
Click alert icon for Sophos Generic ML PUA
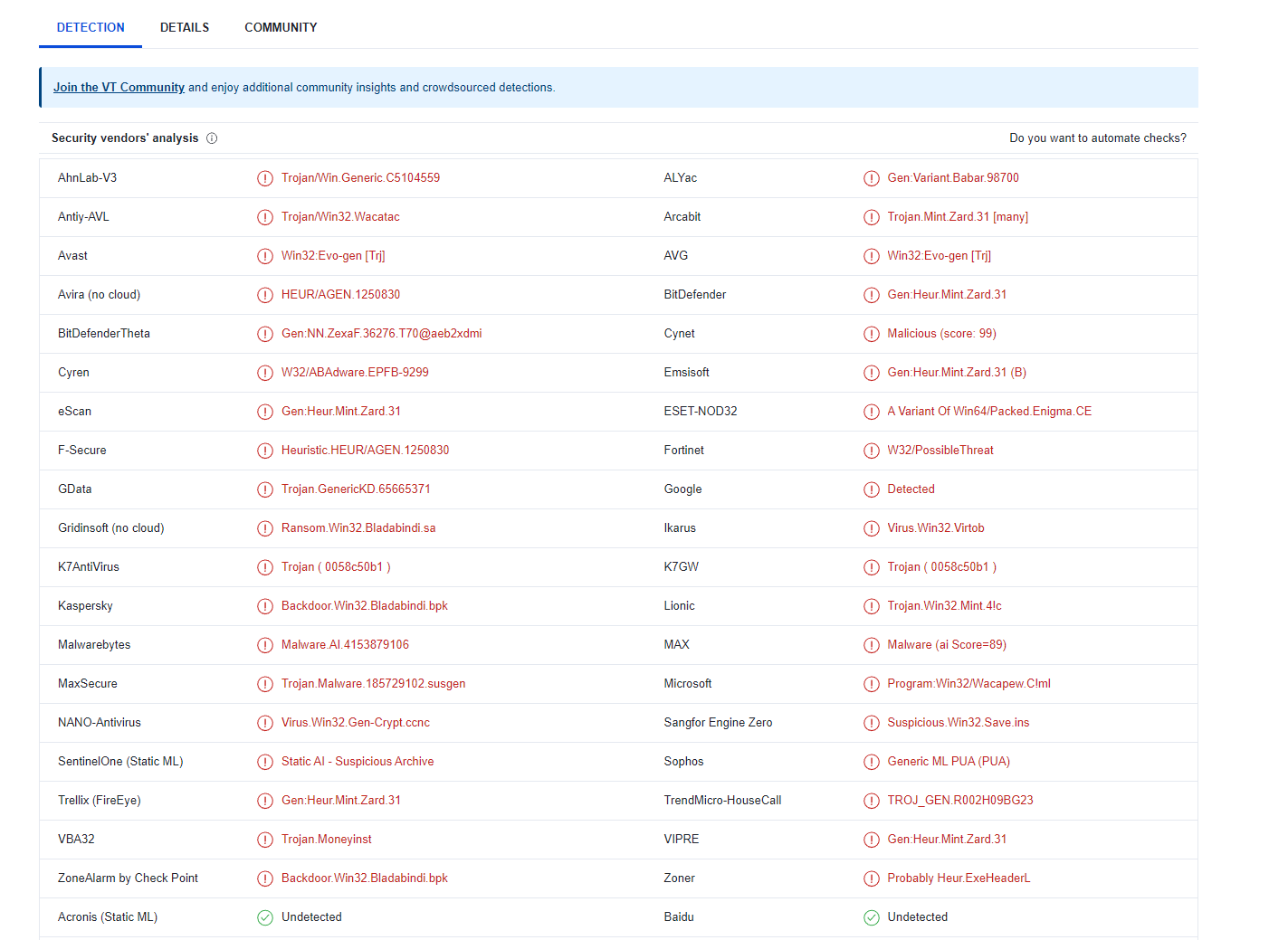coord(872,762)
